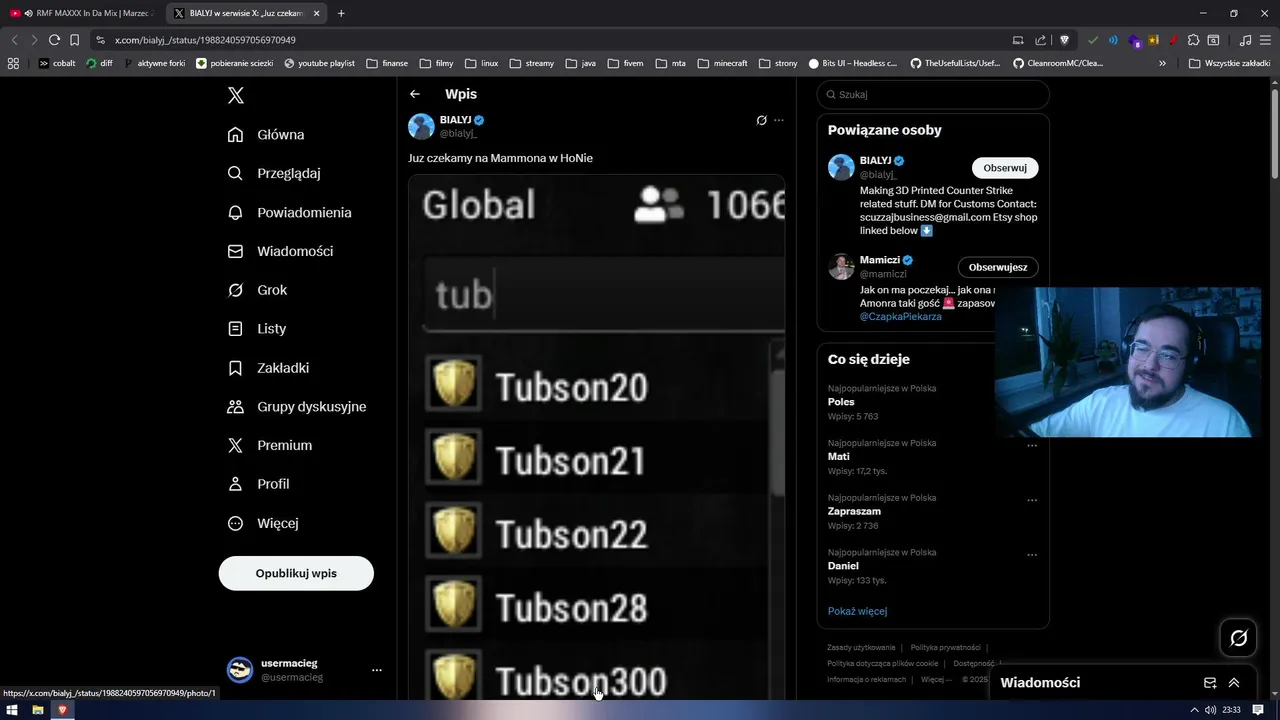Open the Windows Start button
Screen dimensions: 1280x720
point(12,710)
